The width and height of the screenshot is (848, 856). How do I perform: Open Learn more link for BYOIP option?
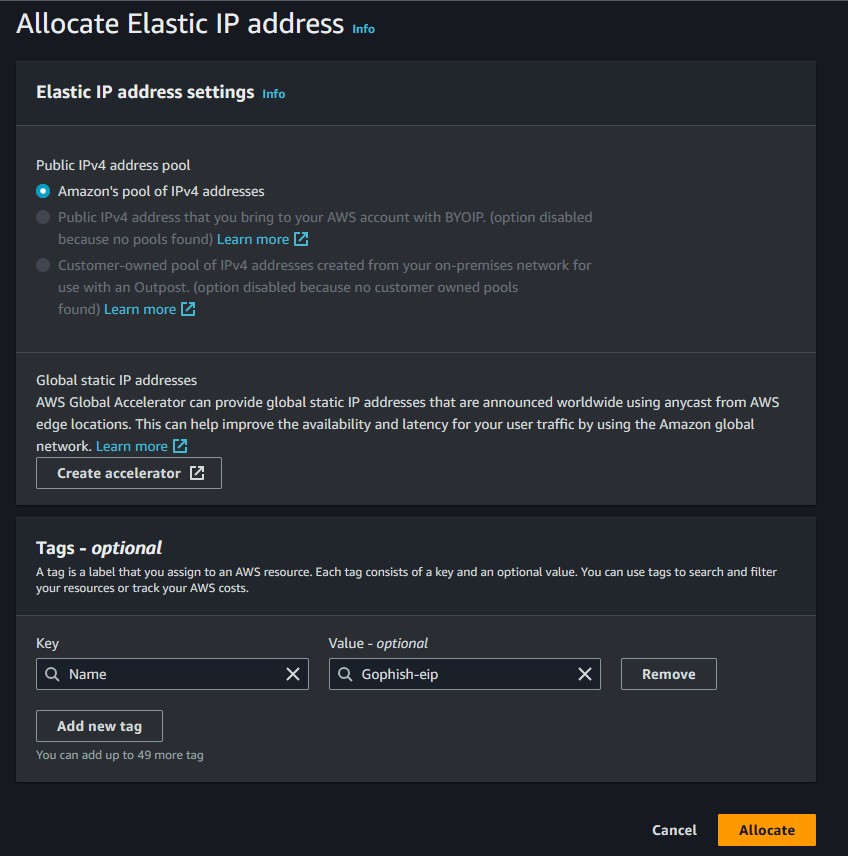click(253, 239)
